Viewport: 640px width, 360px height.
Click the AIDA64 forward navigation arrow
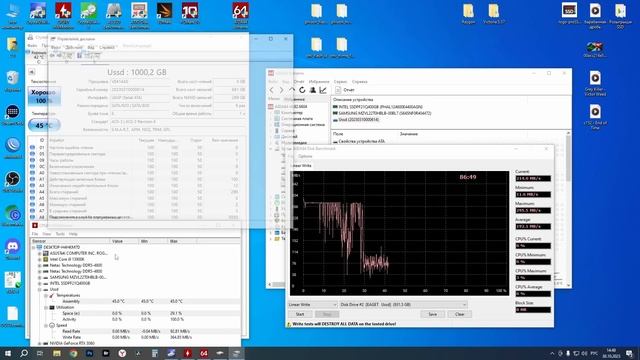click(282, 90)
